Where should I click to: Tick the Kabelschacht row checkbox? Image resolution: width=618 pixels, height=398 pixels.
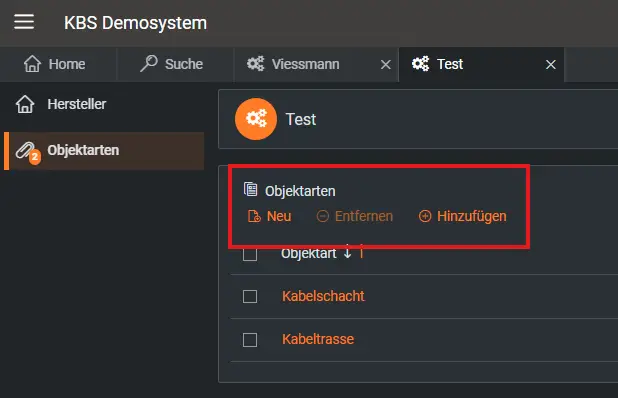tap(250, 296)
